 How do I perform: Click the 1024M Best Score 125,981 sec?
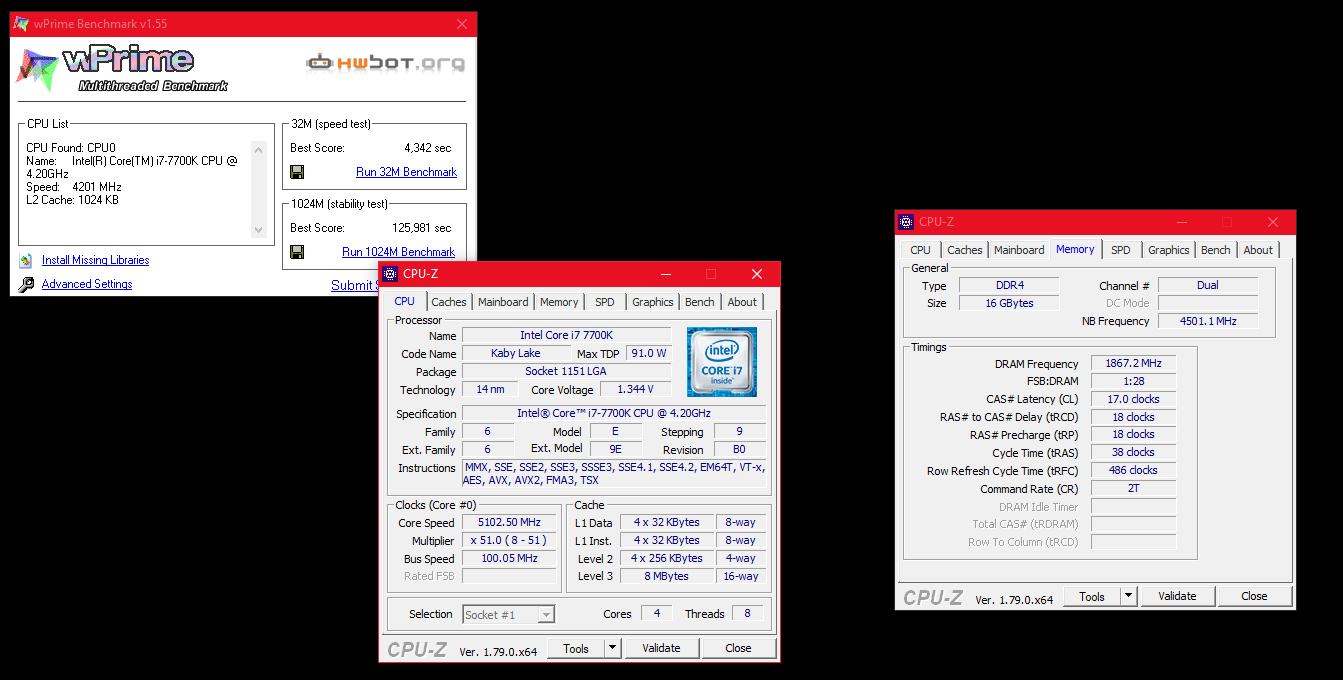(x=422, y=228)
